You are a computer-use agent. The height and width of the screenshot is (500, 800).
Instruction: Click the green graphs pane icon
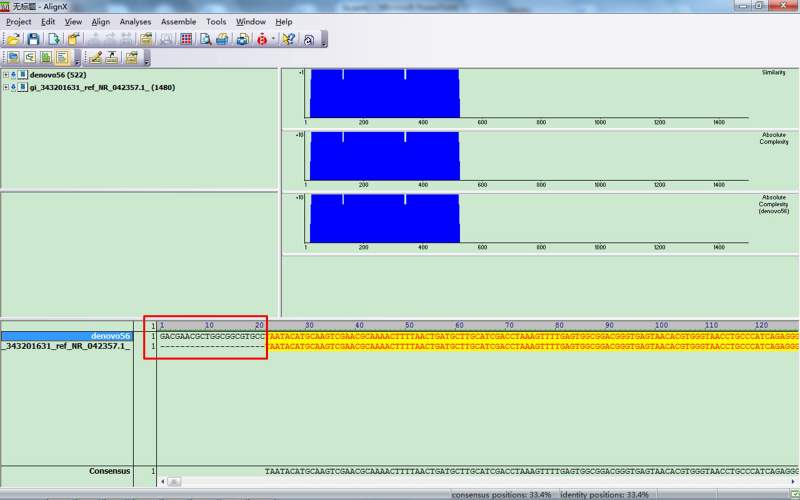pyautogui.click(x=46, y=58)
